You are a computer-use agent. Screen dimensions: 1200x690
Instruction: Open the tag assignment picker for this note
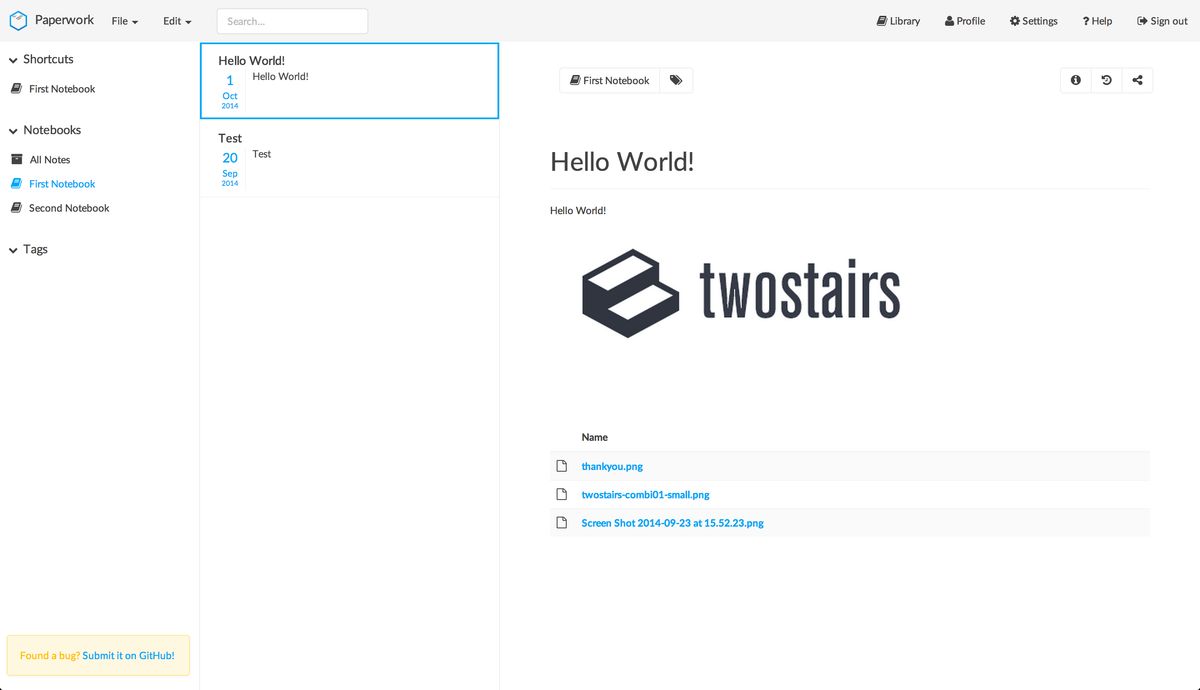676,80
